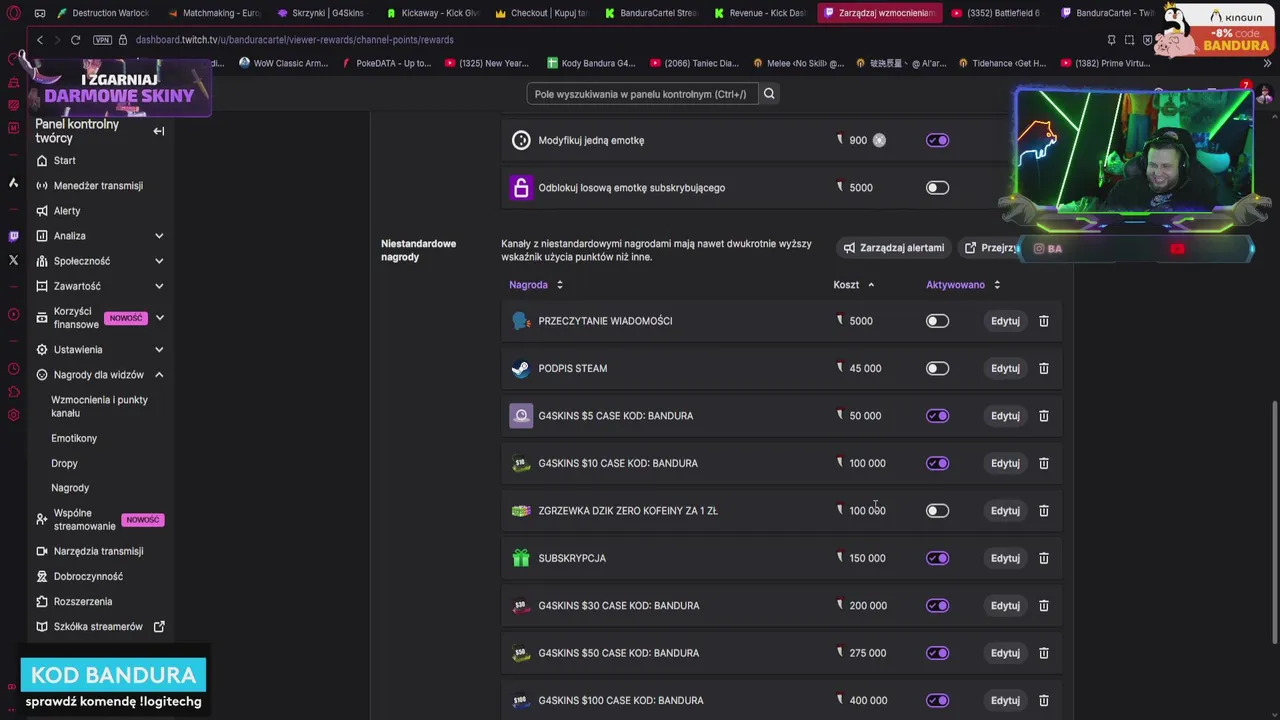The height and width of the screenshot is (720, 1280).
Task: Open the Menedżer transmisji sidebar item
Action: point(98,186)
